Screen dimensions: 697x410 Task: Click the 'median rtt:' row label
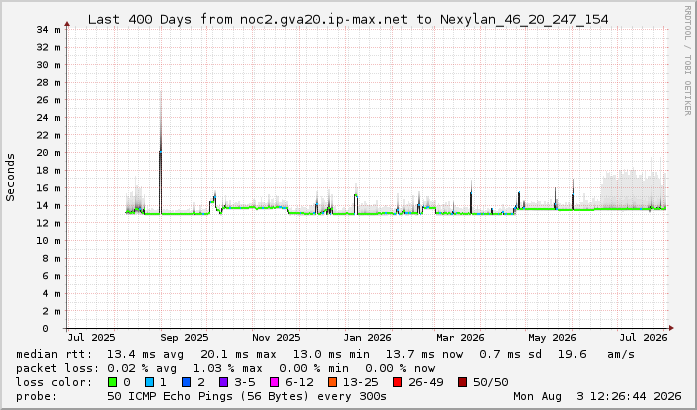pos(54,354)
